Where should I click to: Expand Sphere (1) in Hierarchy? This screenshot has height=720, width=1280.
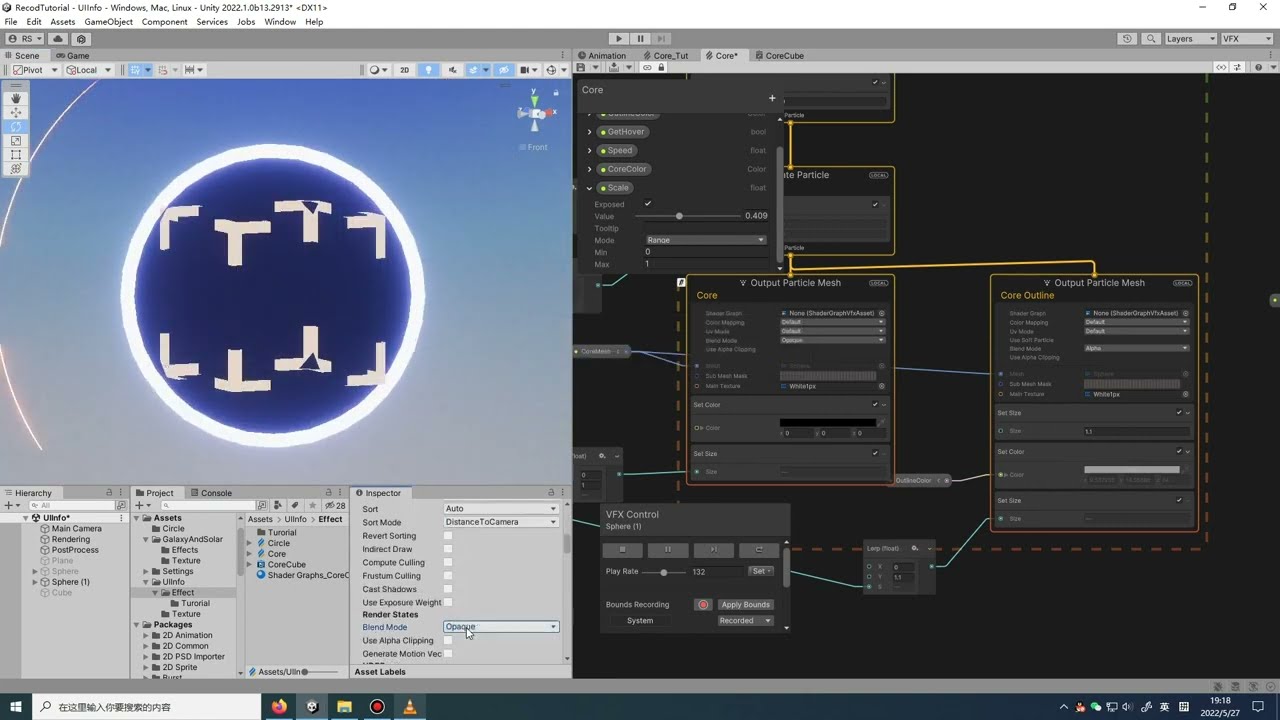[x=35, y=582]
